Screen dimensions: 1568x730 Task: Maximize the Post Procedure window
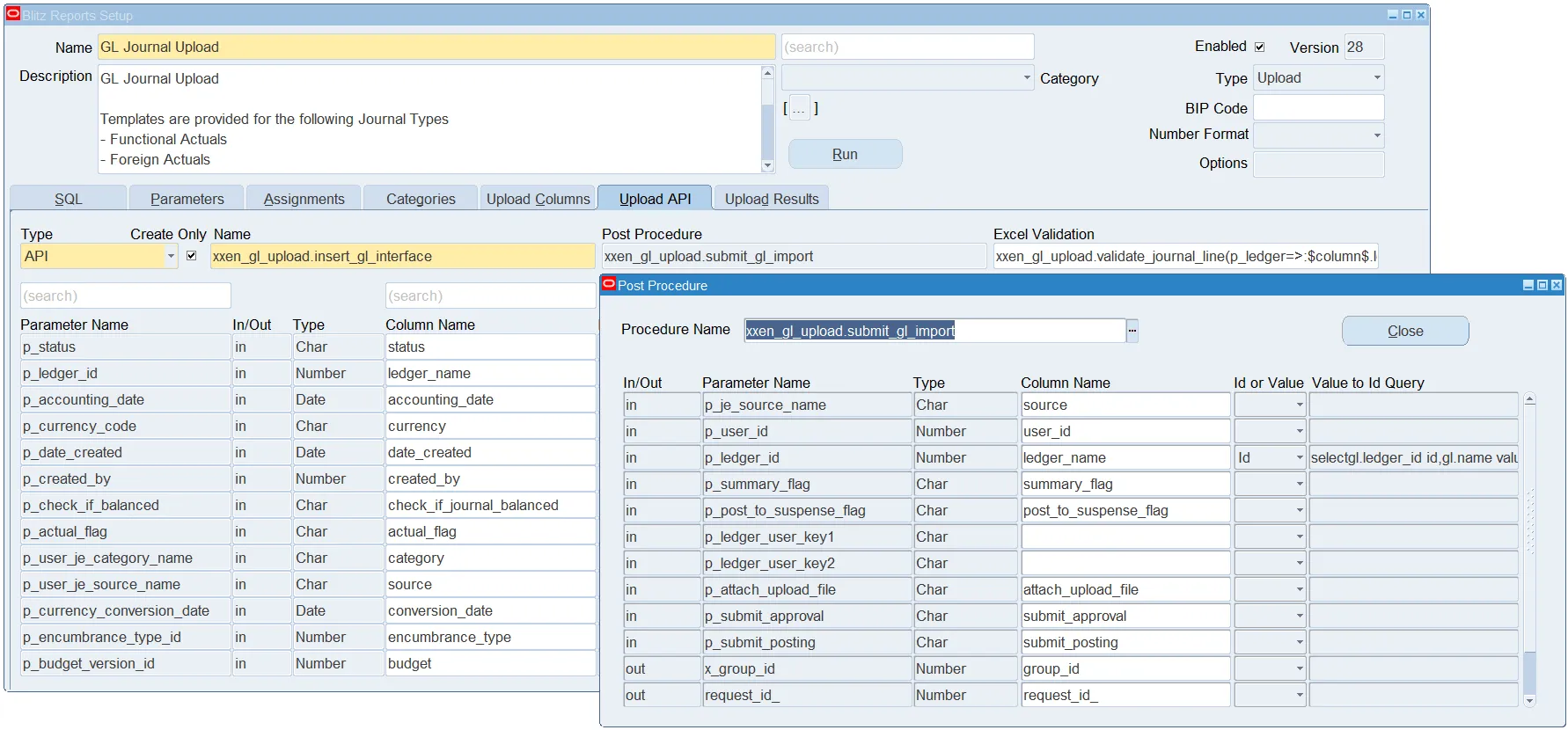(x=1542, y=285)
